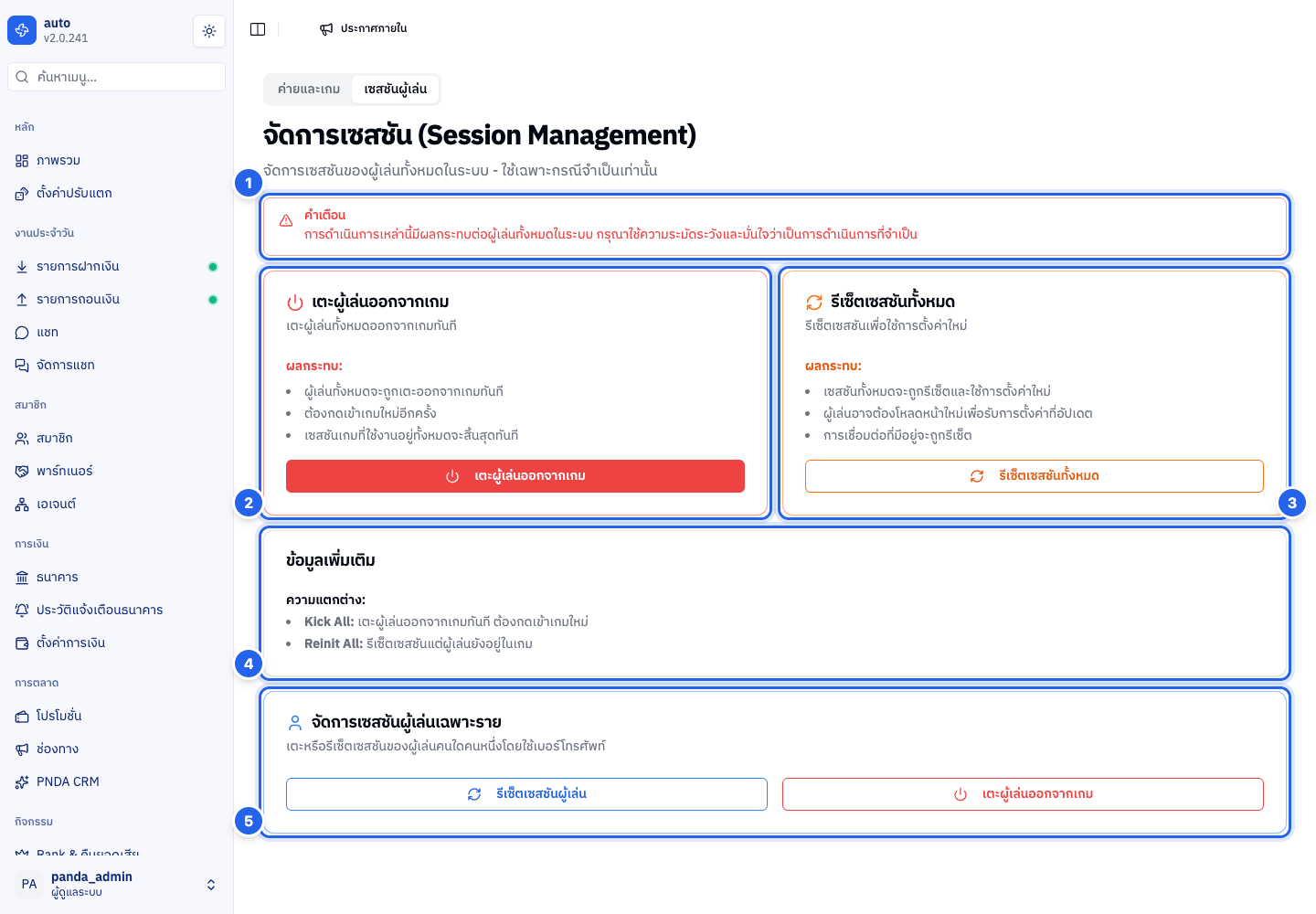This screenshot has height=914, width=1316.
Task: Click the partner handshake icon
Action: pos(22,472)
